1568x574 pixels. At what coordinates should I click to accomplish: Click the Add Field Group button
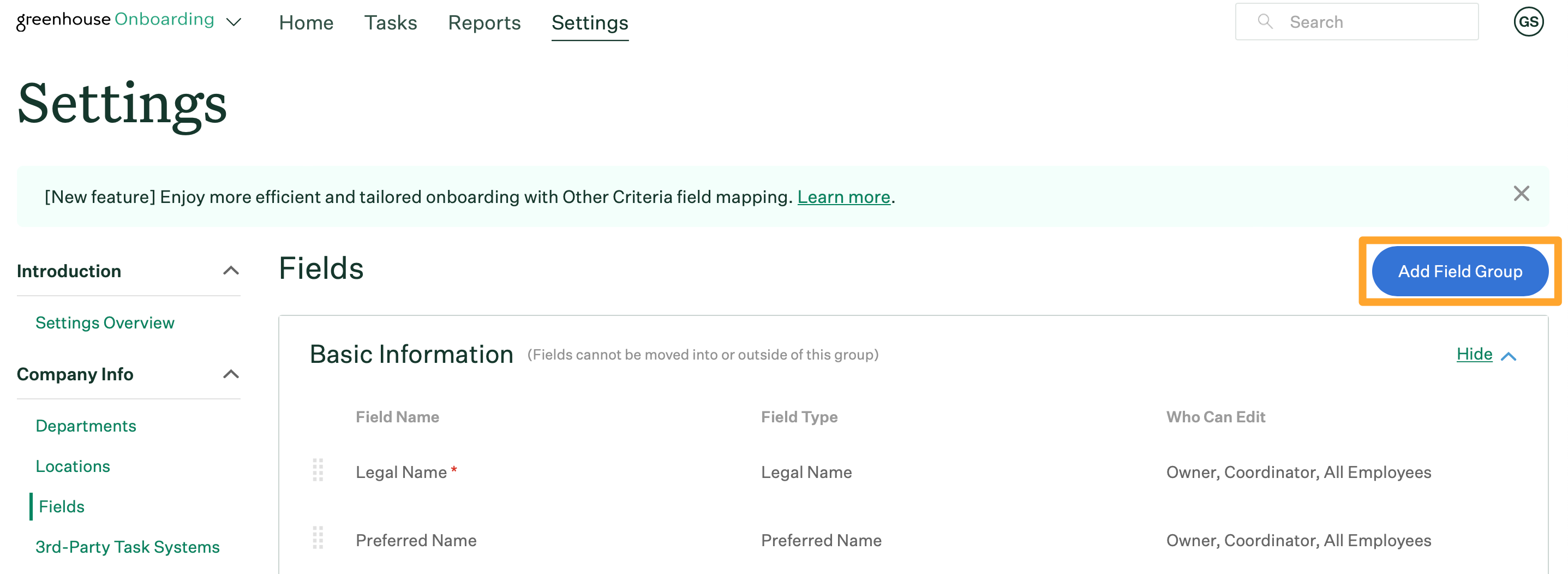(x=1459, y=271)
